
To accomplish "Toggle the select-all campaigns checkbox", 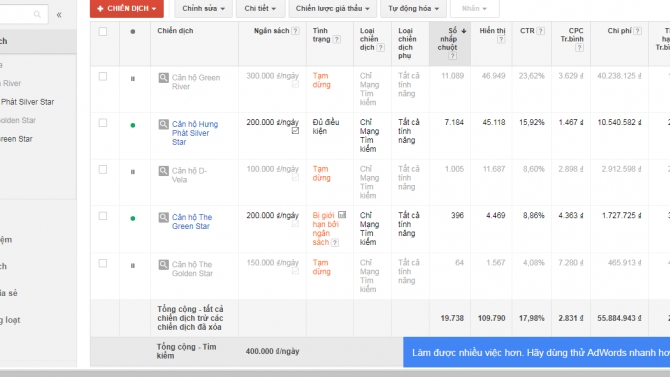I will [x=103, y=32].
